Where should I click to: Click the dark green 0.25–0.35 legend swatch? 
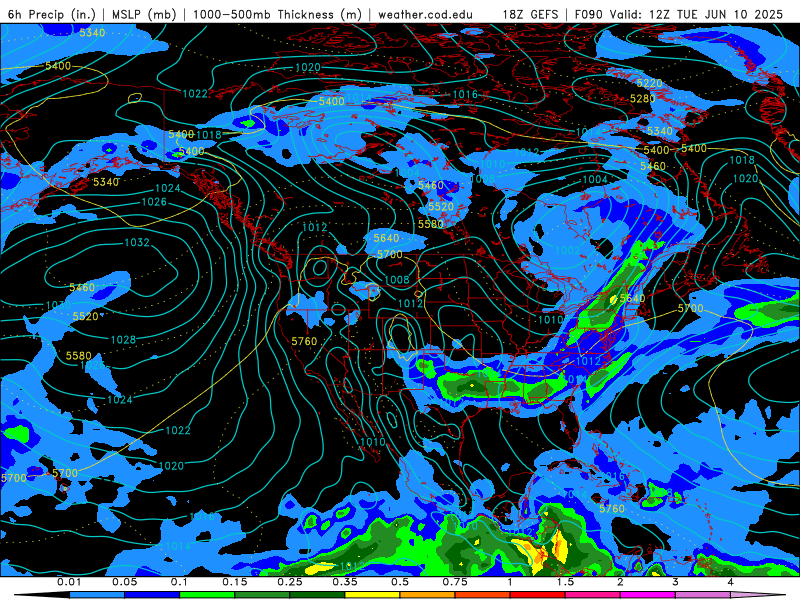317,595
